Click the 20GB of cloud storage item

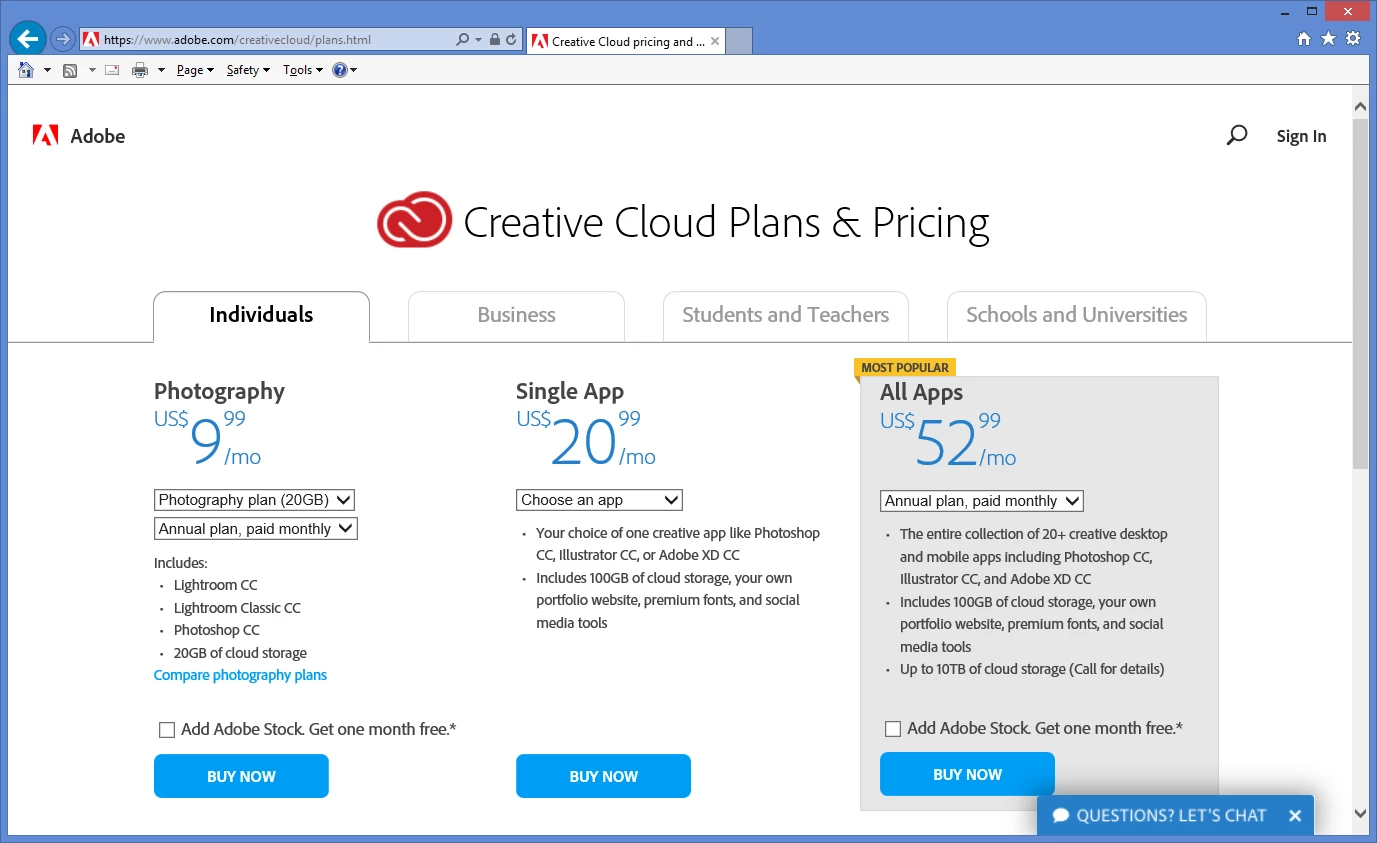pyautogui.click(x=240, y=653)
